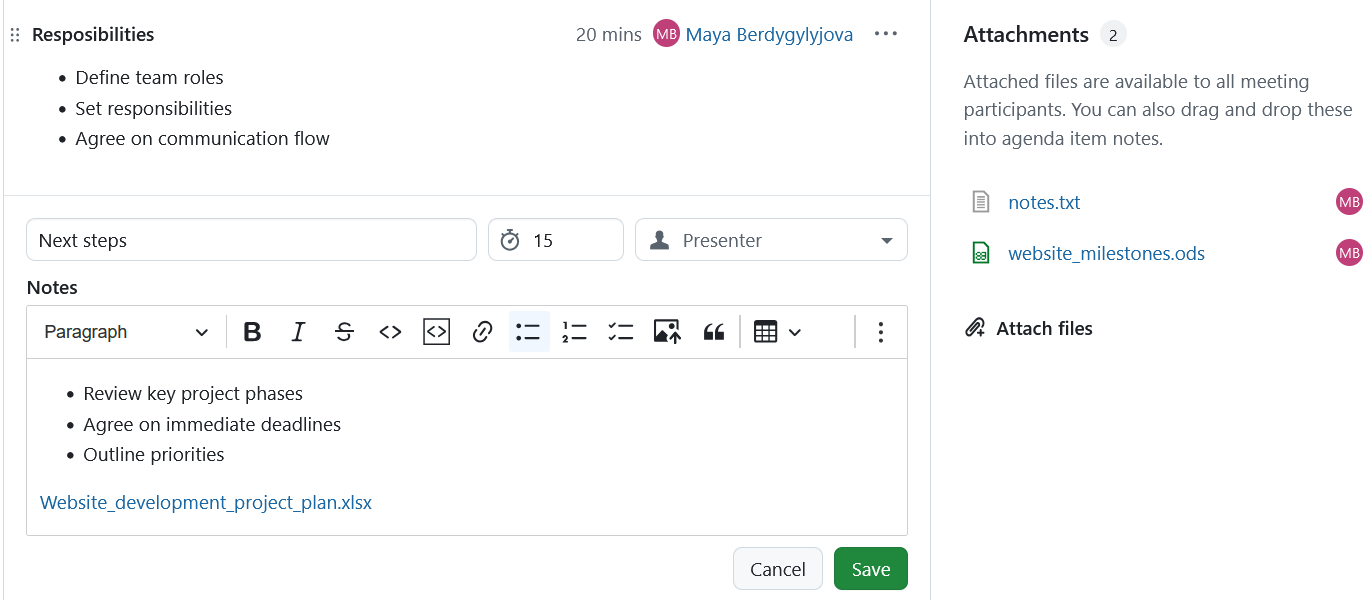Switch to a numbered list
Screen dimensions: 1372x600
pos(574,331)
